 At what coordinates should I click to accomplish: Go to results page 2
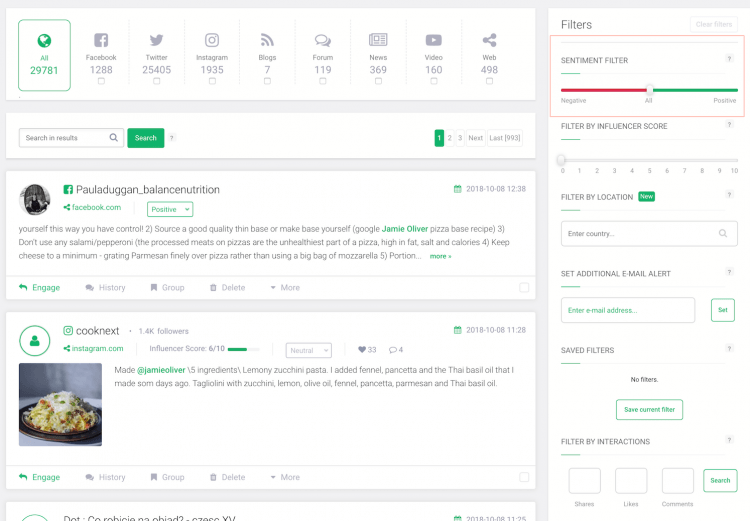[x=450, y=138]
